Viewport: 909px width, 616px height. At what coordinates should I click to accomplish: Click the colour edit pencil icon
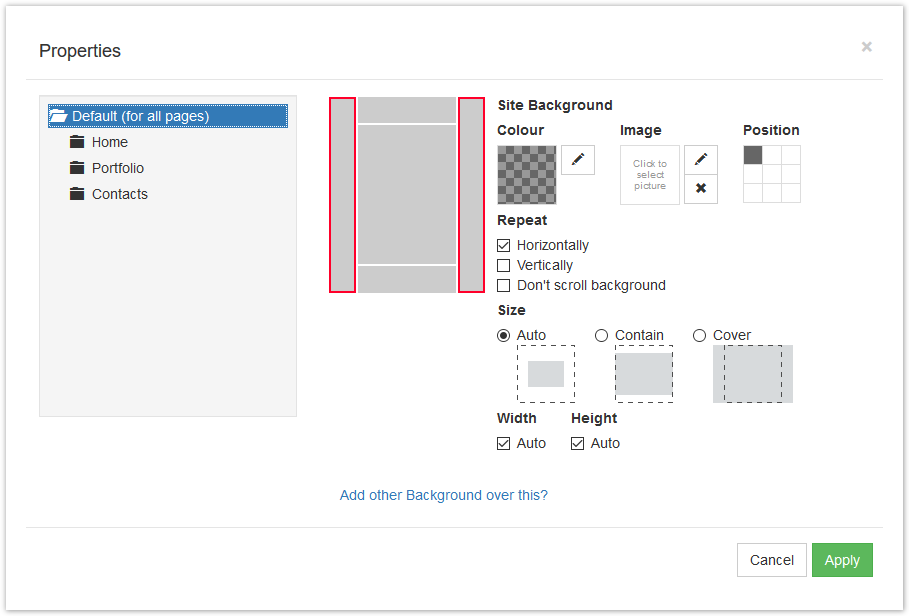pos(577,159)
